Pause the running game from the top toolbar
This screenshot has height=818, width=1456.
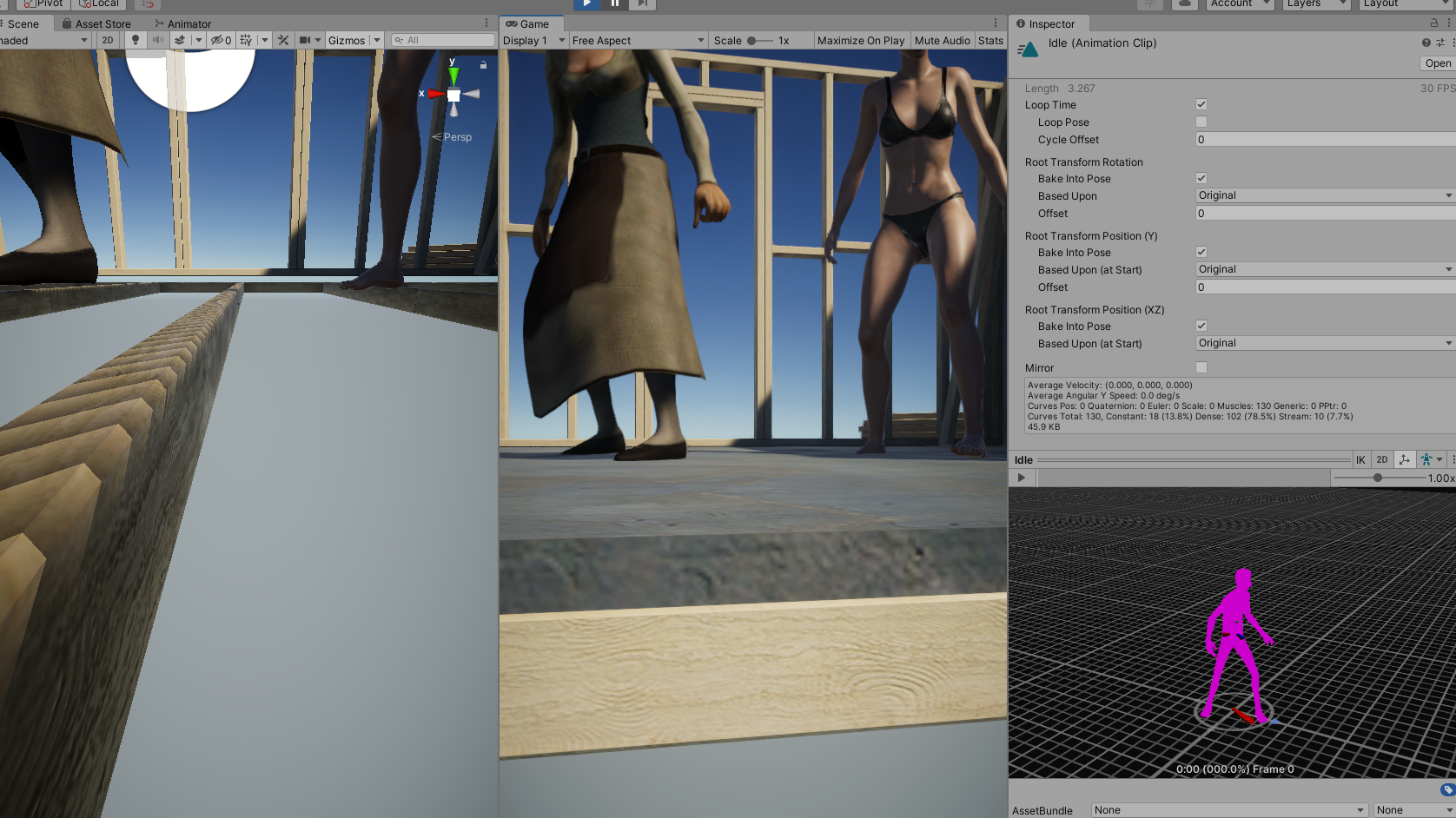tap(615, 4)
